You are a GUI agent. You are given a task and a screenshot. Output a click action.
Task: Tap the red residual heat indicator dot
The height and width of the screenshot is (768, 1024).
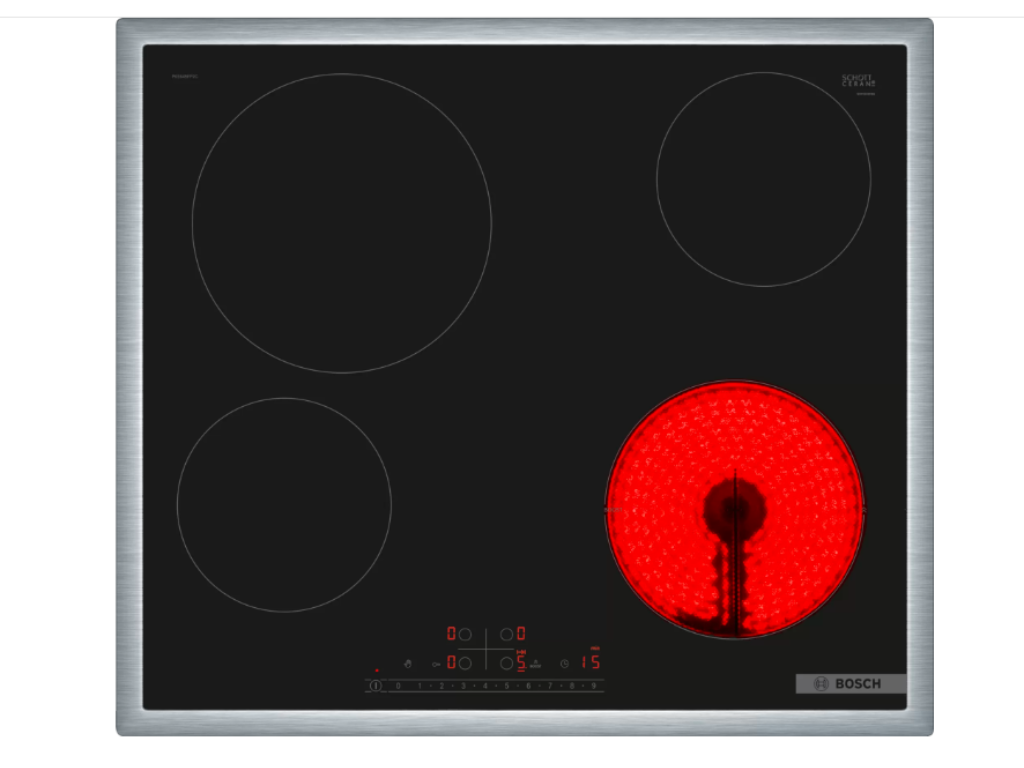click(376, 670)
